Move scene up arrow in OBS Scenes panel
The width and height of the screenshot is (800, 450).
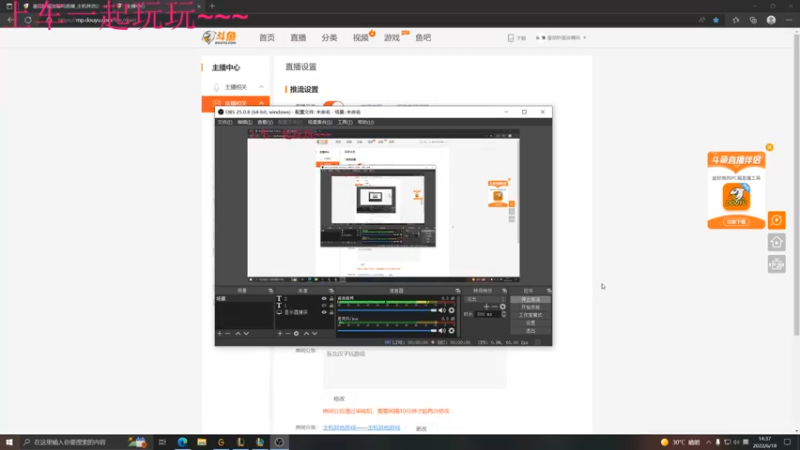(x=238, y=333)
